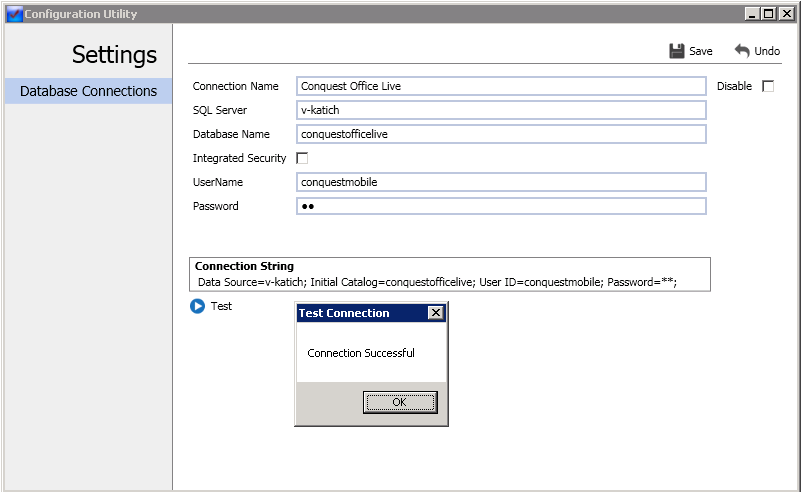Focus the UserName input field
801x492 pixels.
pyautogui.click(x=501, y=182)
